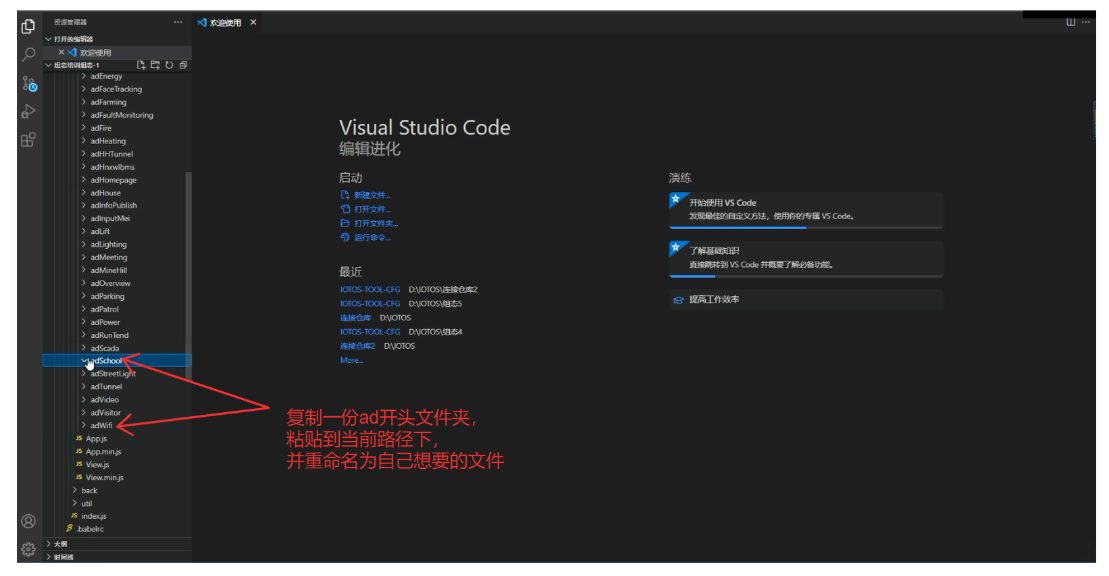The width and height of the screenshot is (1109, 576).
Task: Refresh the explorer file tree
Action: (169, 65)
